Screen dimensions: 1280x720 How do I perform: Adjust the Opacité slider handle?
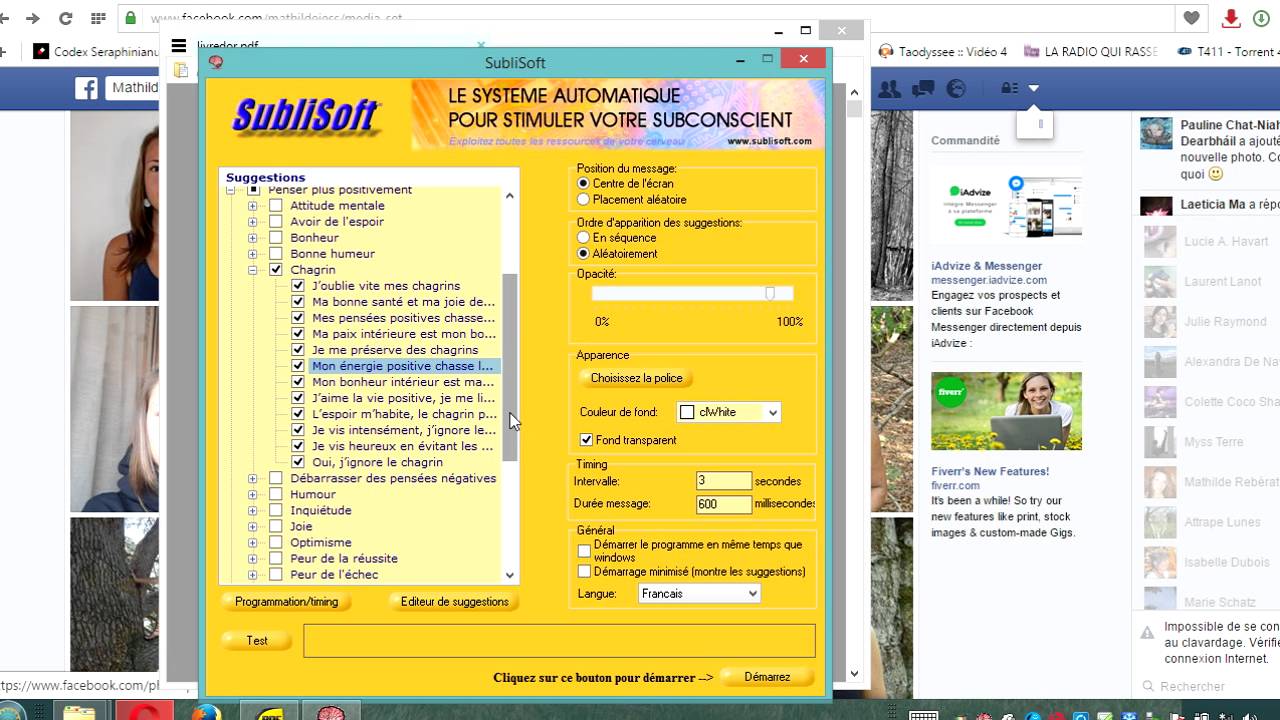coord(770,293)
